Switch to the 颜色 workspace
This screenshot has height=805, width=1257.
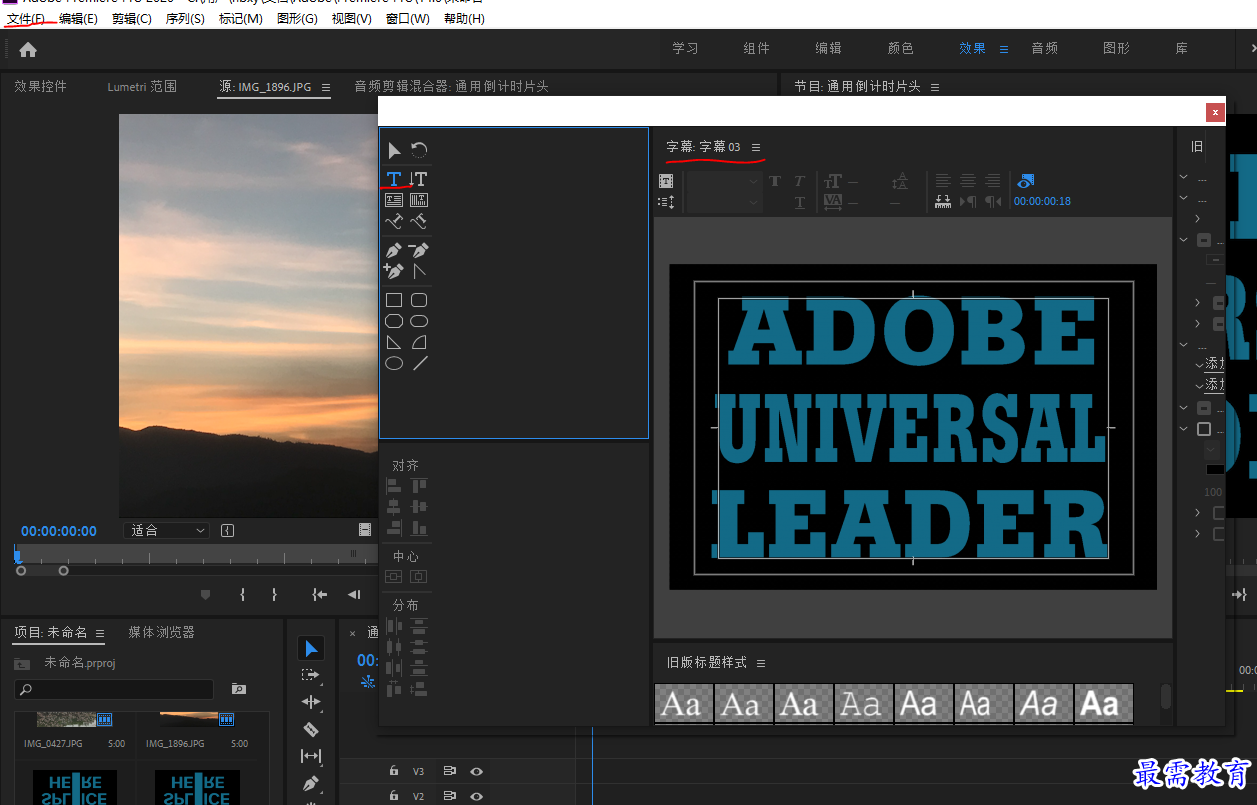[x=901, y=48]
